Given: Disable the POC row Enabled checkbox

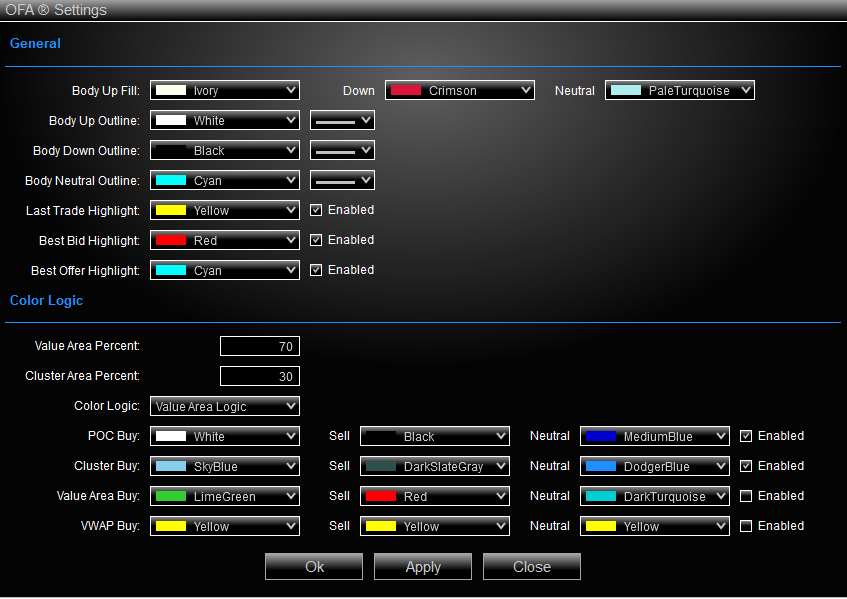Looking at the screenshot, I should coord(746,436).
